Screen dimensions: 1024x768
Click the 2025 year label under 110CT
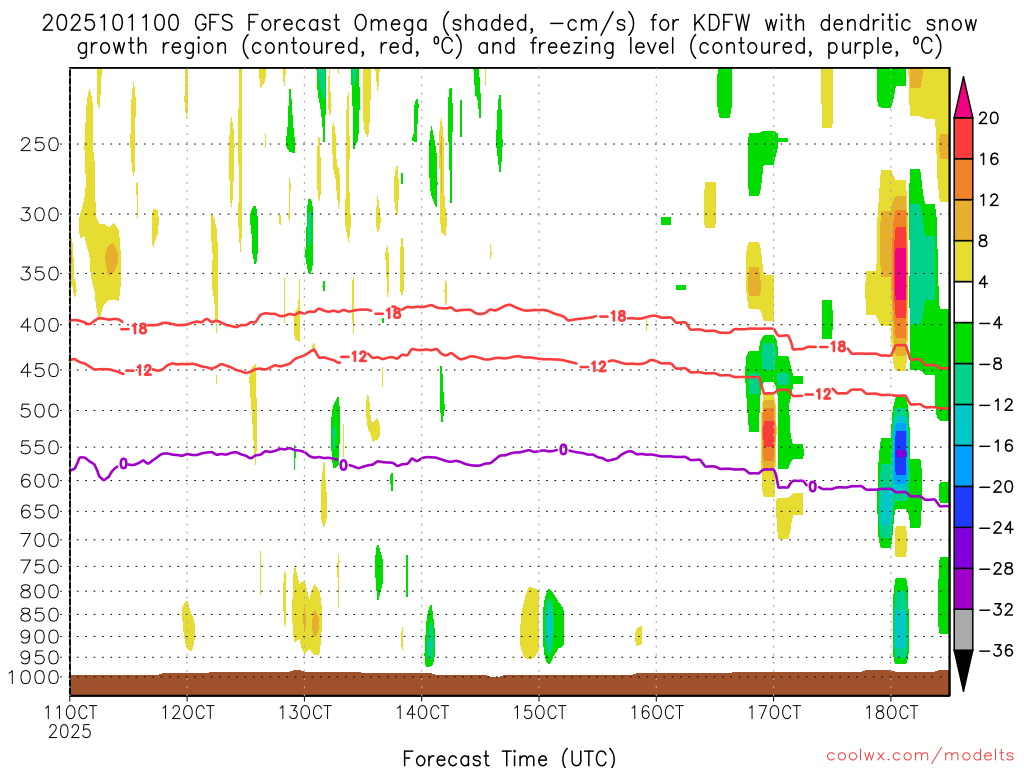click(70, 731)
